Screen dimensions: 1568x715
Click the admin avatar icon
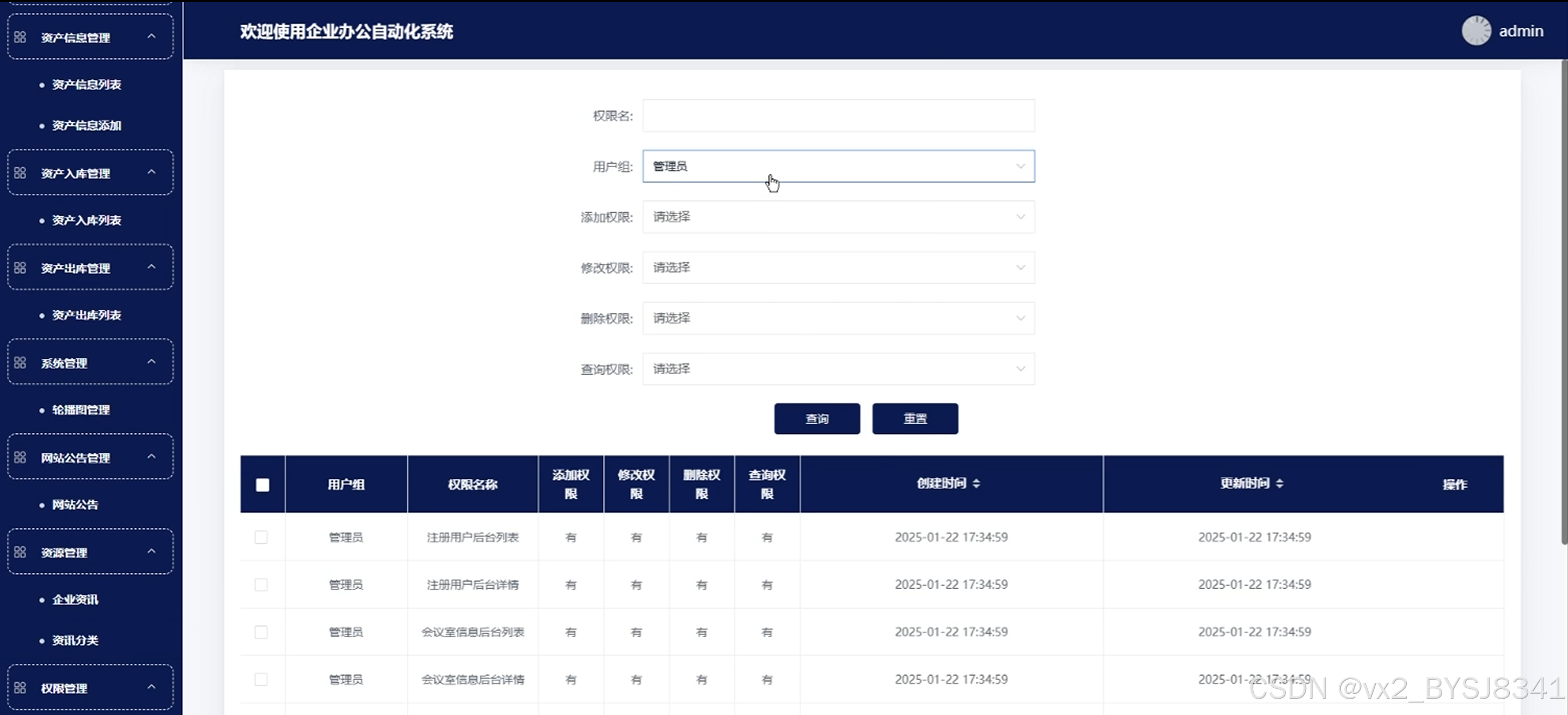click(1475, 30)
